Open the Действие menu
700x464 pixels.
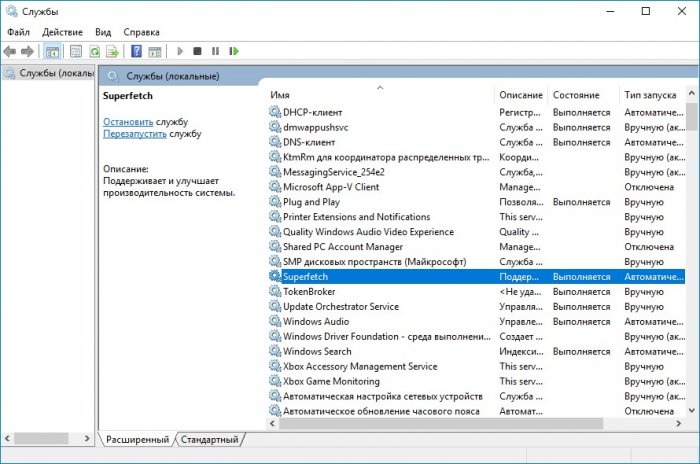pyautogui.click(x=62, y=32)
